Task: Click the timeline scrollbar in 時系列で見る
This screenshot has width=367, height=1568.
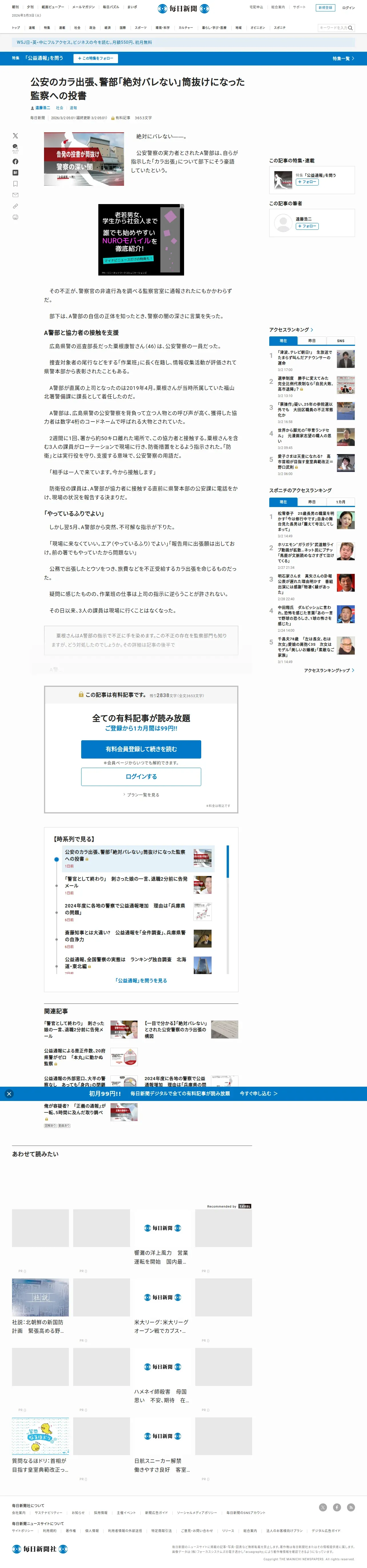Action: pyautogui.click(x=228, y=861)
